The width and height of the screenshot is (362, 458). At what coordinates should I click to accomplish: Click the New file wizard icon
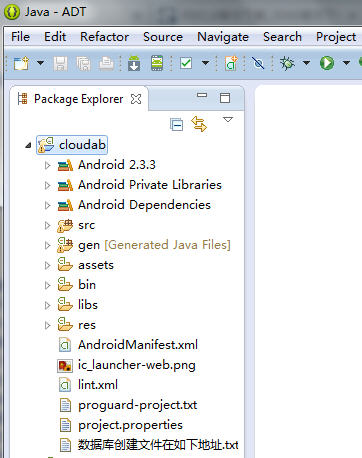coord(21,63)
